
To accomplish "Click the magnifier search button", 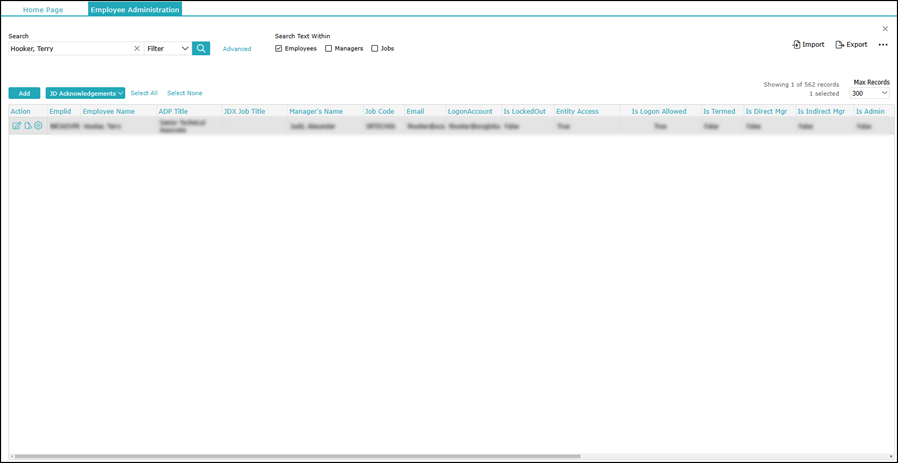I will tap(201, 48).
